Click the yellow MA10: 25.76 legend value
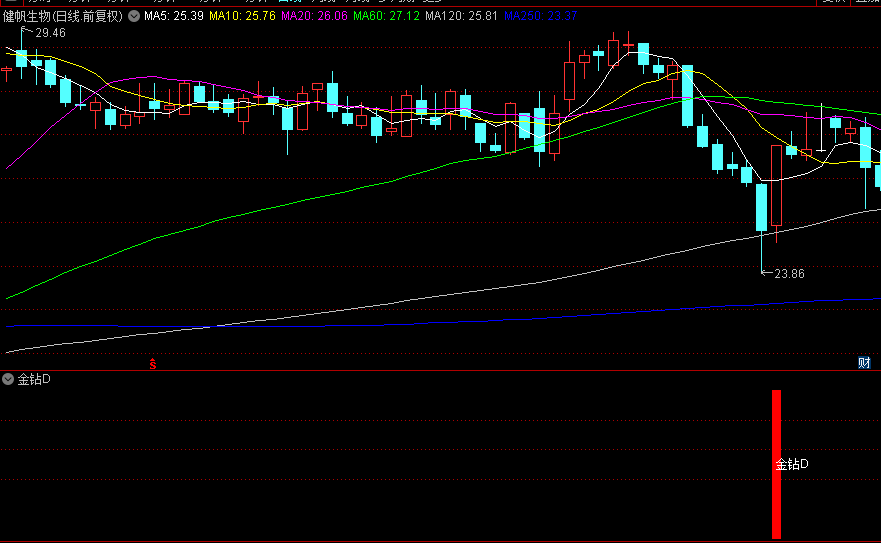881x543 pixels. tap(242, 16)
